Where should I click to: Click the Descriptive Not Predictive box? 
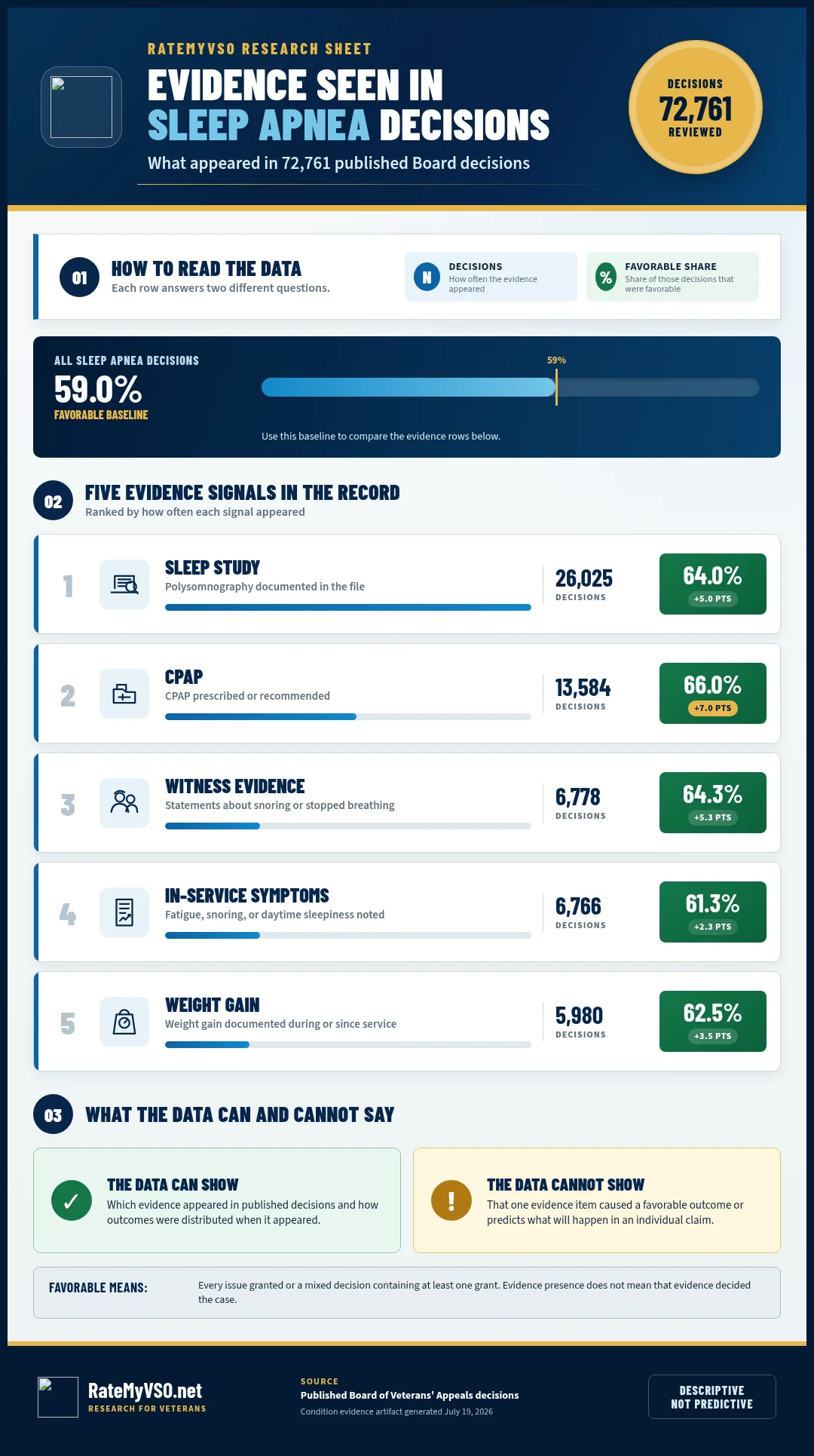[x=712, y=1396]
